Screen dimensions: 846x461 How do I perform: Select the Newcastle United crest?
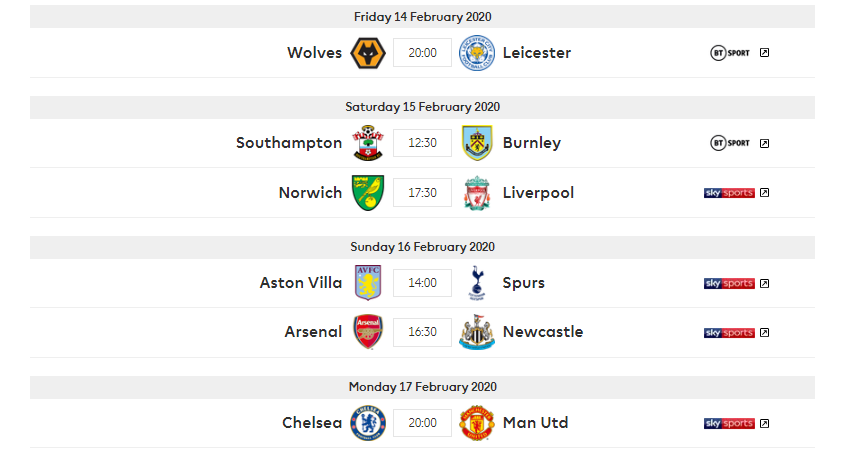477,332
